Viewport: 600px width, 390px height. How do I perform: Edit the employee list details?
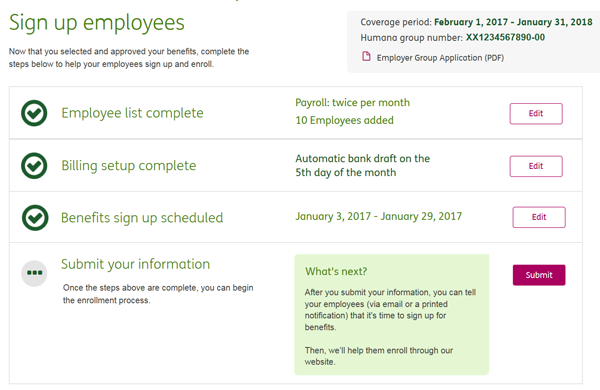(x=536, y=113)
